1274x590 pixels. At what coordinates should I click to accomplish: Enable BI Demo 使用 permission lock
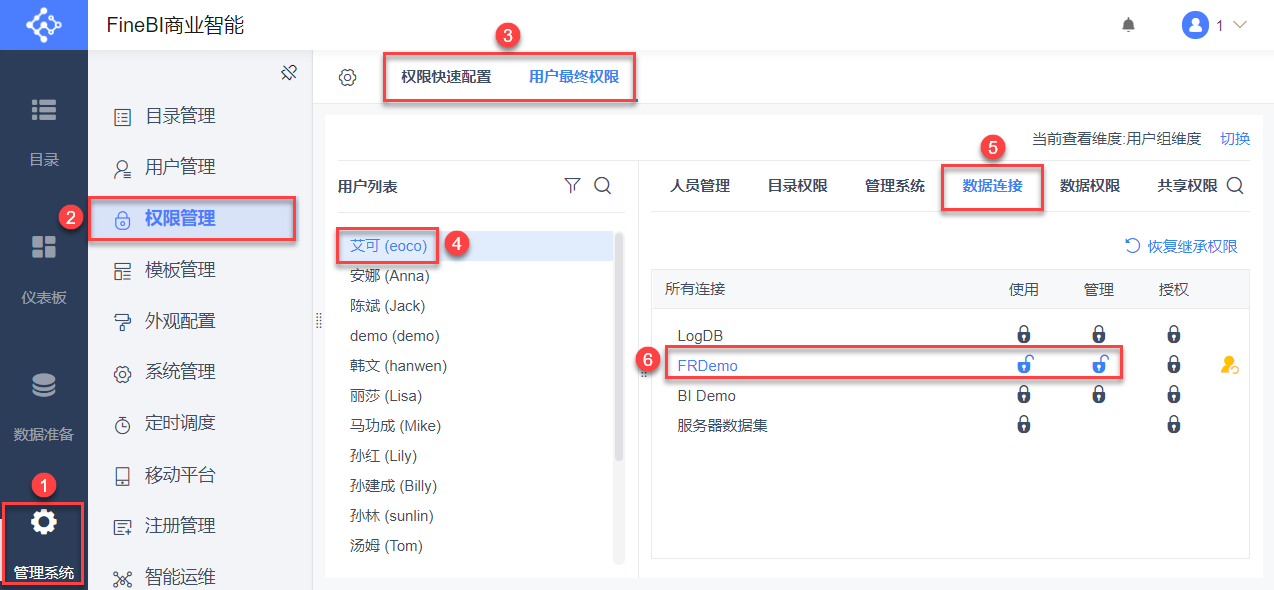pos(1024,395)
